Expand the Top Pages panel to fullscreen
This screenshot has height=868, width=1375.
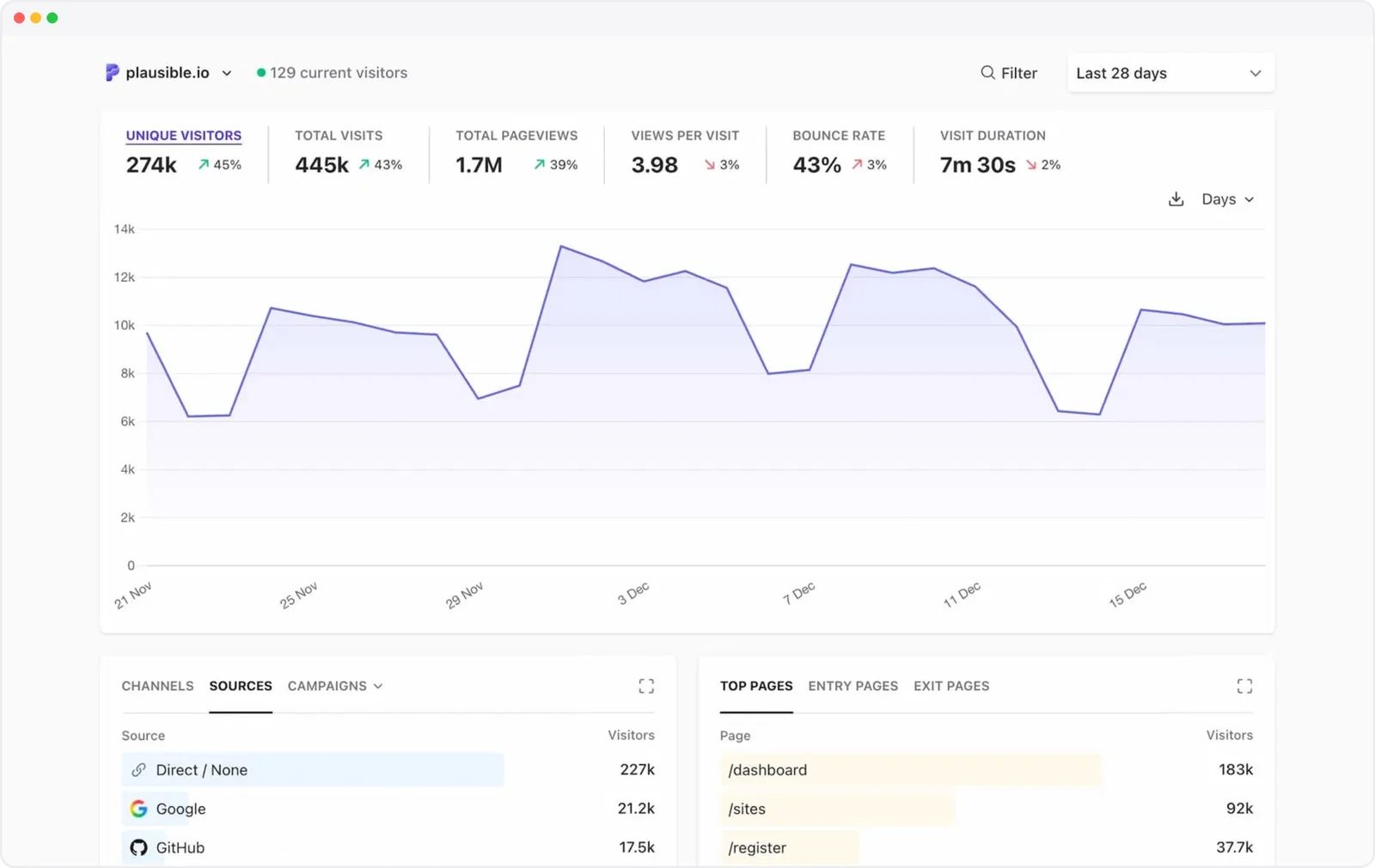point(1244,686)
